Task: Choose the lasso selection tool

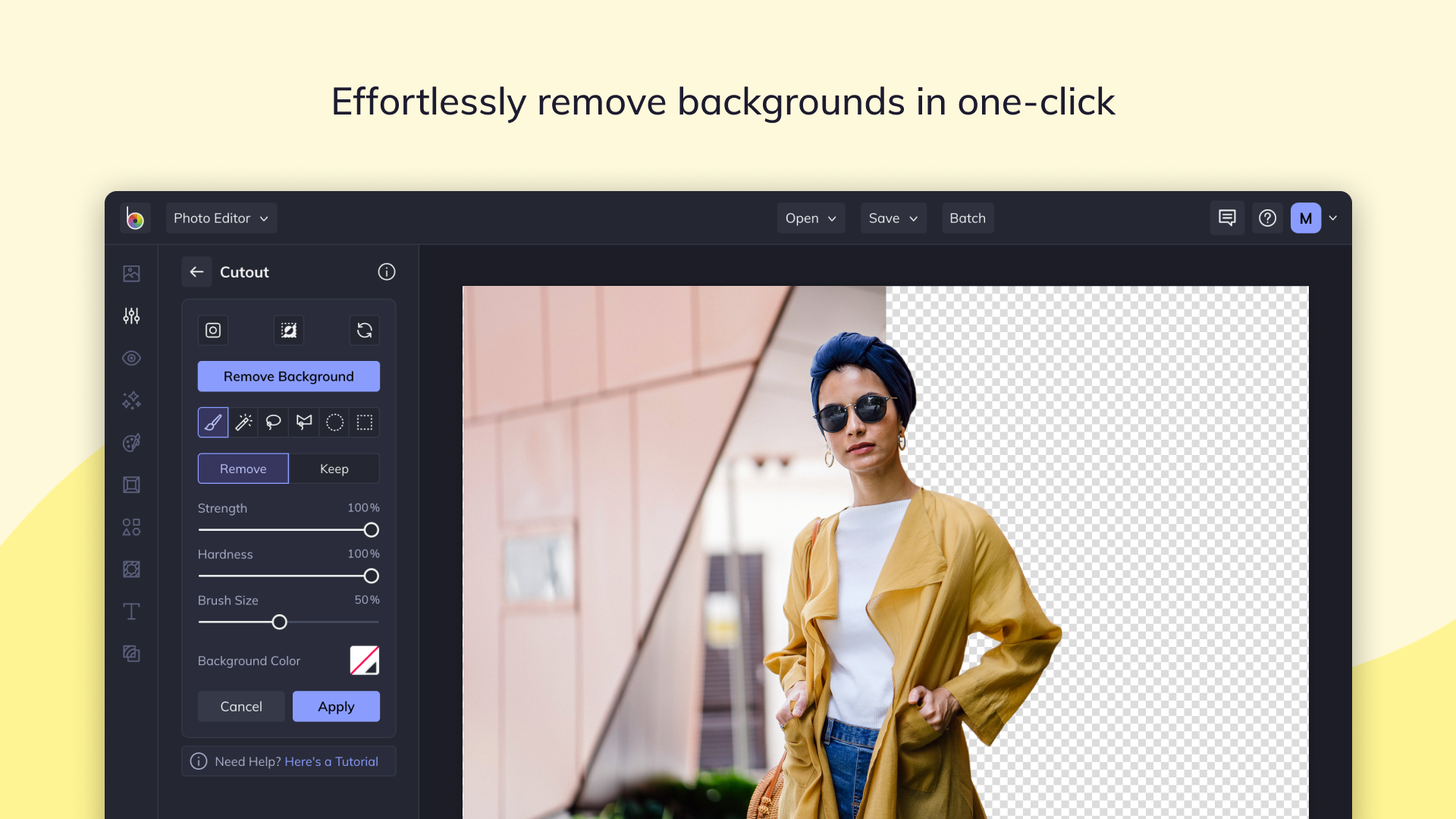Action: pos(274,422)
